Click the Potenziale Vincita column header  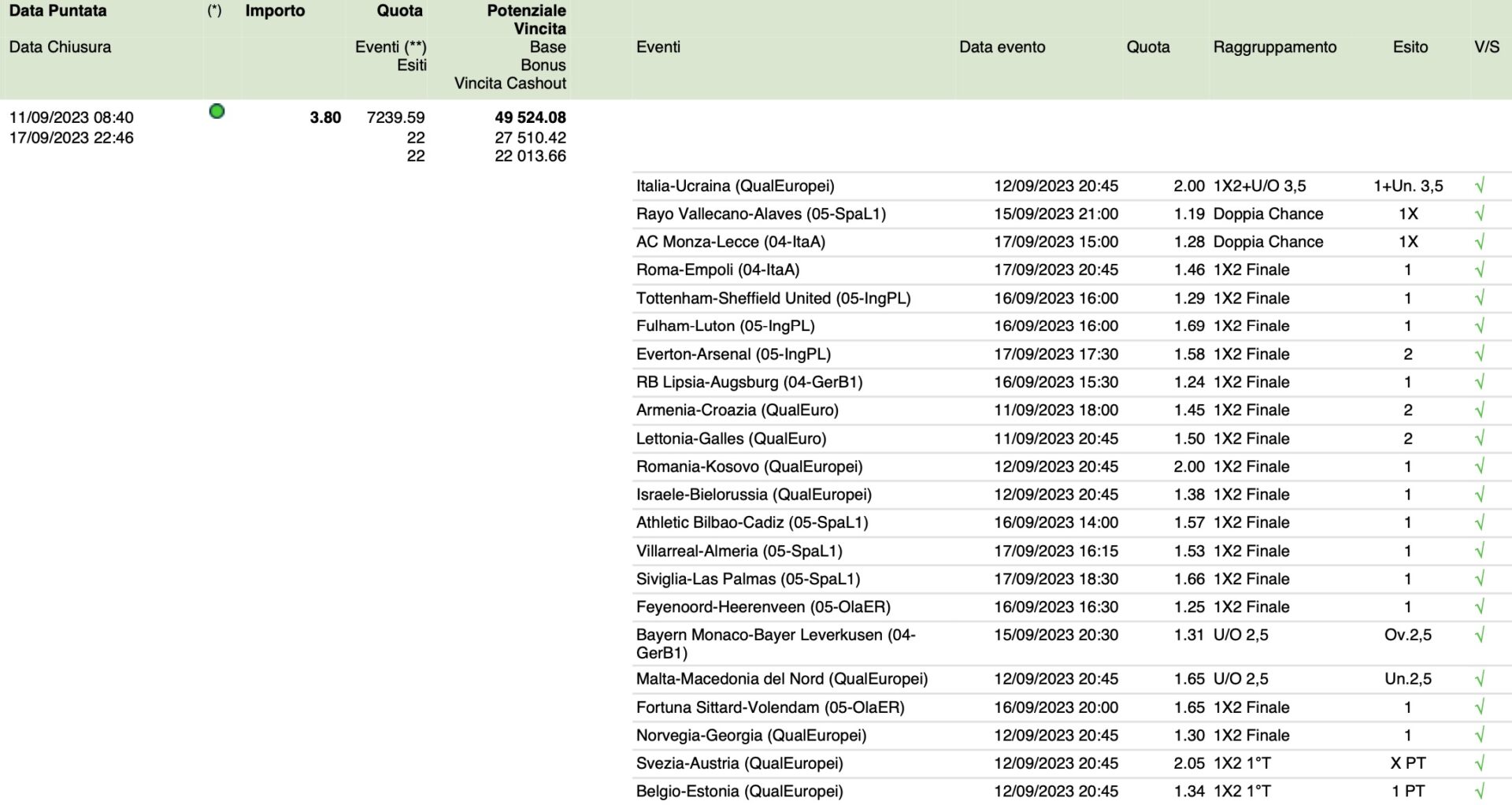(x=526, y=20)
